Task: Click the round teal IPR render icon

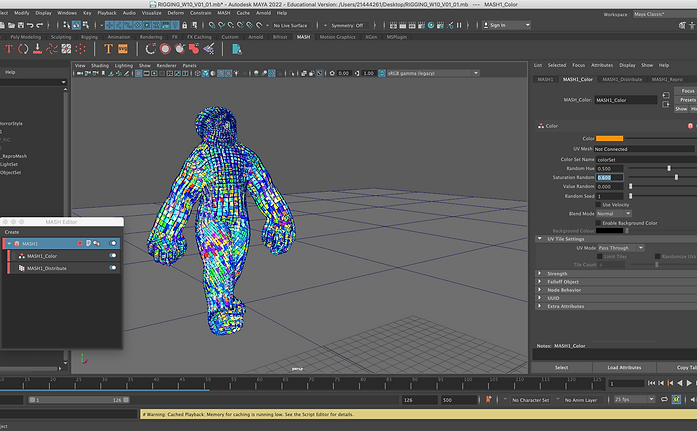Action: pyautogui.click(x=431, y=25)
